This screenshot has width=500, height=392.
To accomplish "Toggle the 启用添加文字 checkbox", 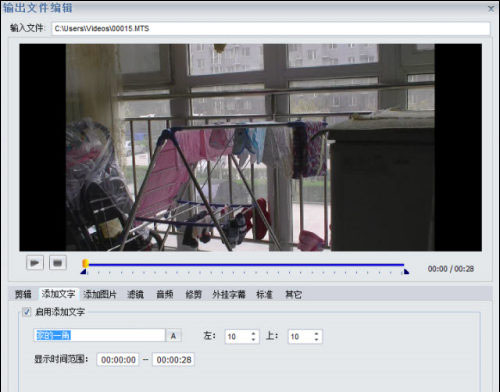I will 26,312.
